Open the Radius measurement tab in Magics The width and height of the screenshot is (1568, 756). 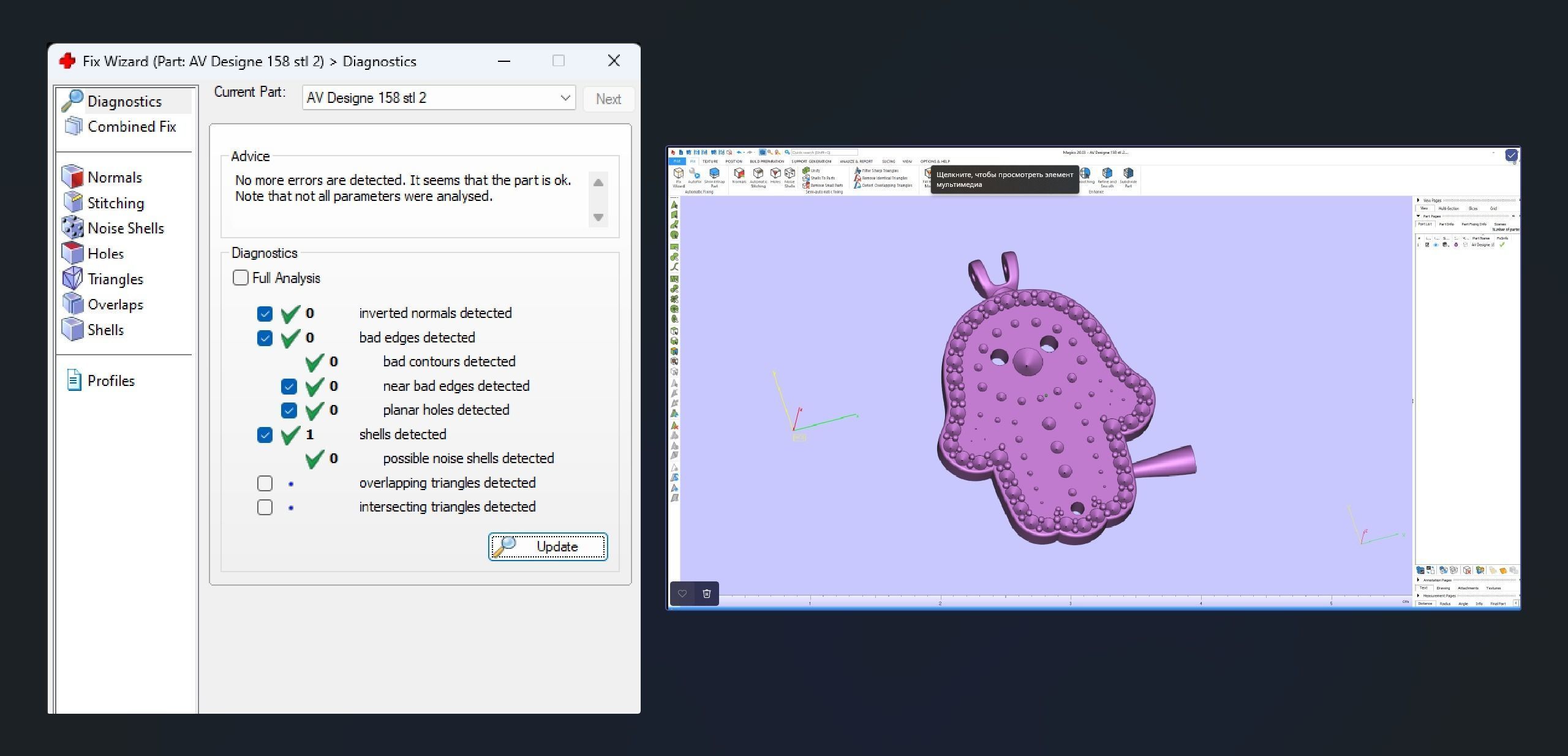tap(1445, 603)
